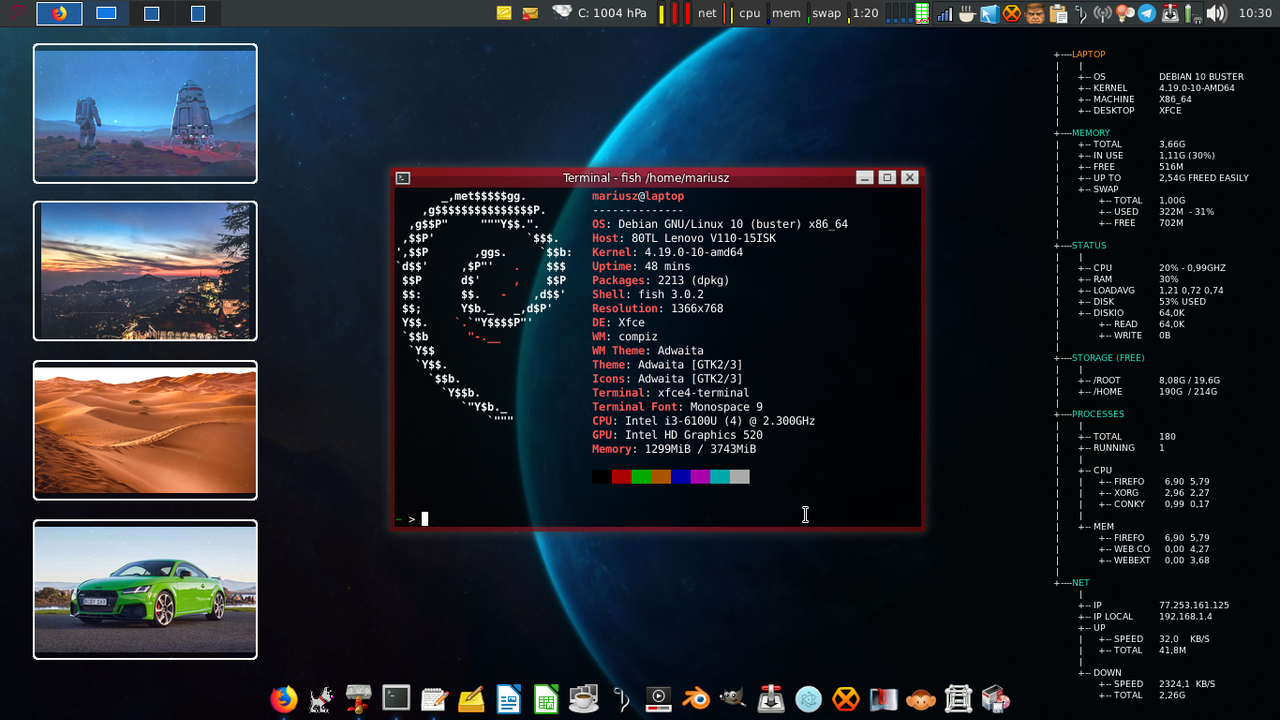Open weather applet showing 1004 hPa
The width and height of the screenshot is (1280, 720).
[601, 13]
